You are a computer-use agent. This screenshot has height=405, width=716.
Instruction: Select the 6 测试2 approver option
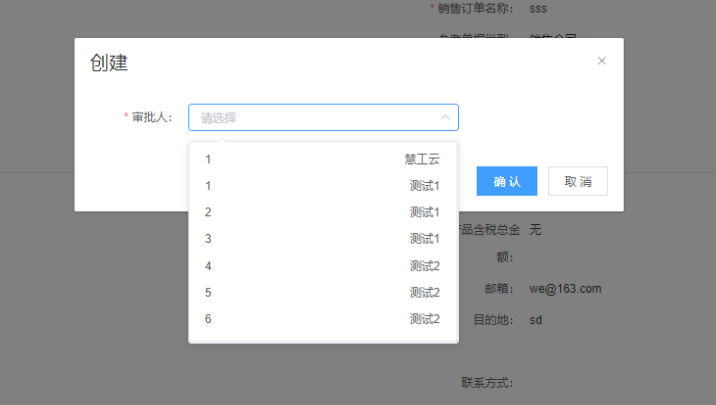(x=323, y=319)
